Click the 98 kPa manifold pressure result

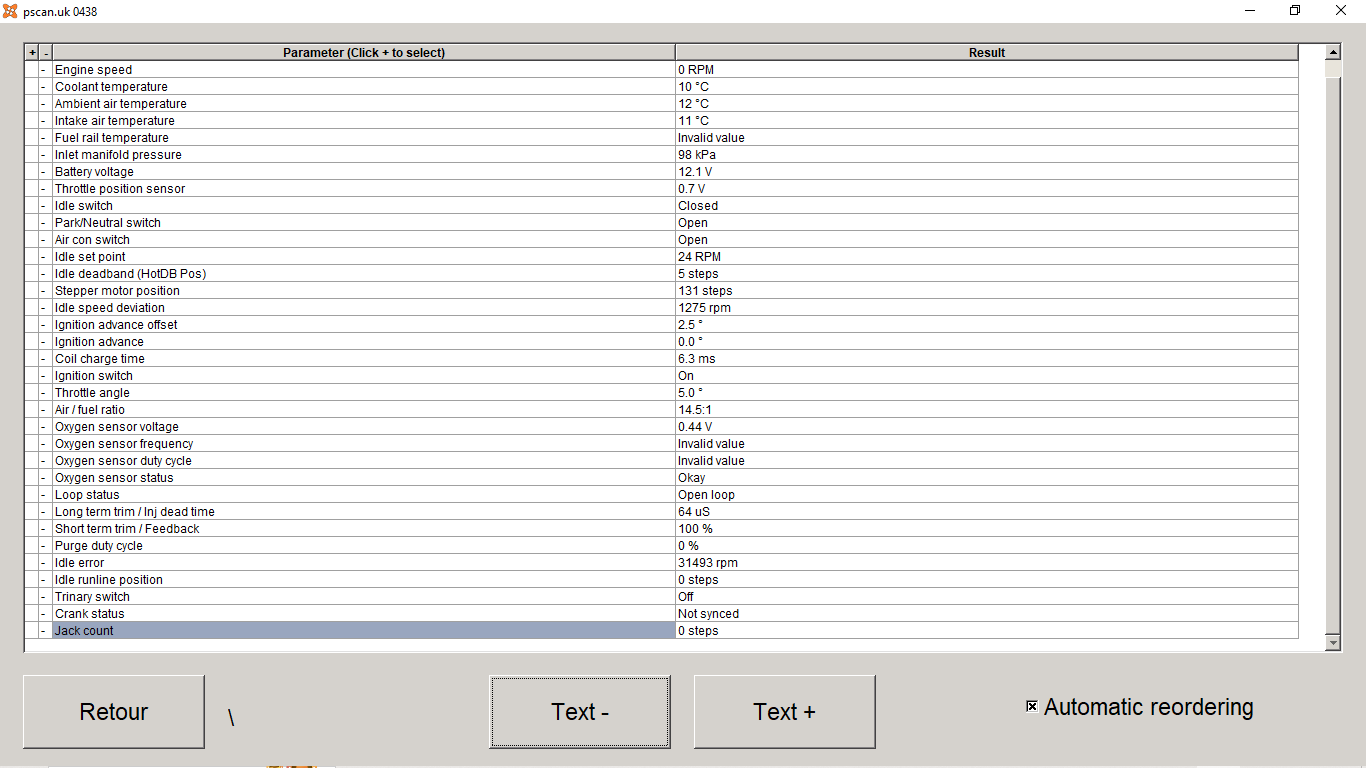point(987,155)
